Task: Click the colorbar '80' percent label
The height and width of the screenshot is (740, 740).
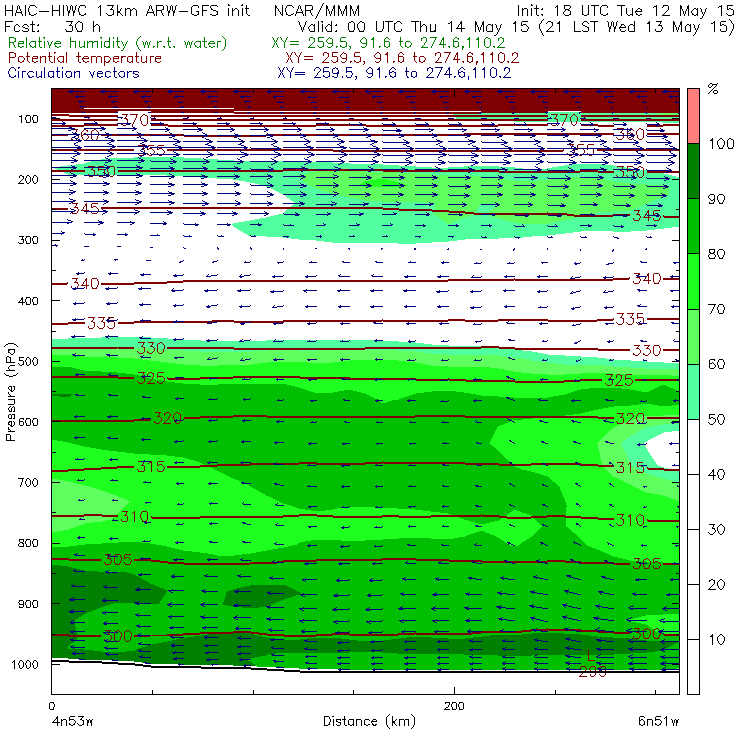Action: [716, 254]
